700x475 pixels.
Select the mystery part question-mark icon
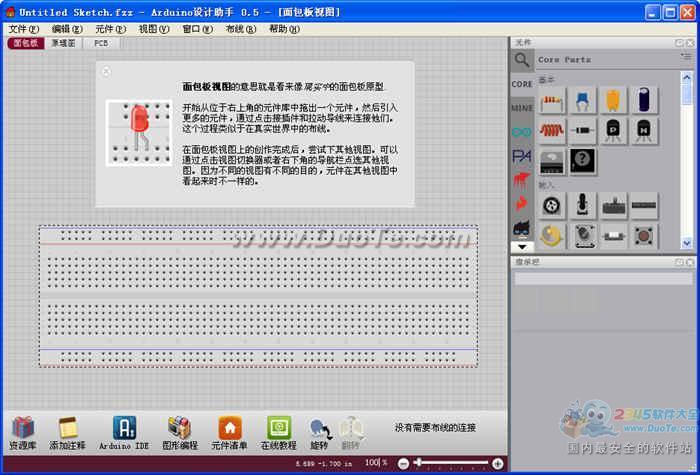coord(583,162)
